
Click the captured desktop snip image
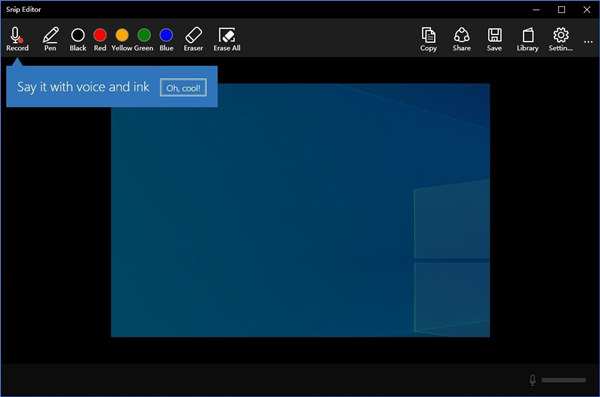pyautogui.click(x=300, y=210)
